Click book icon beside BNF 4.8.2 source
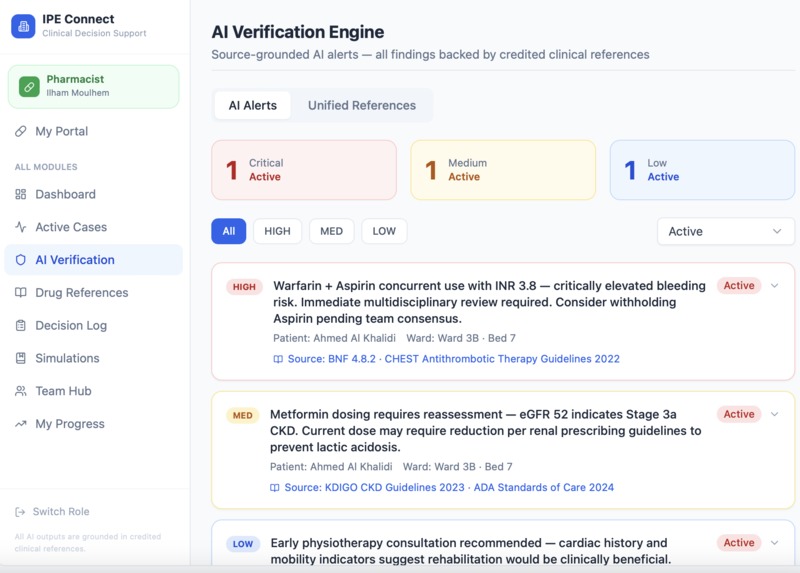 tap(278, 359)
